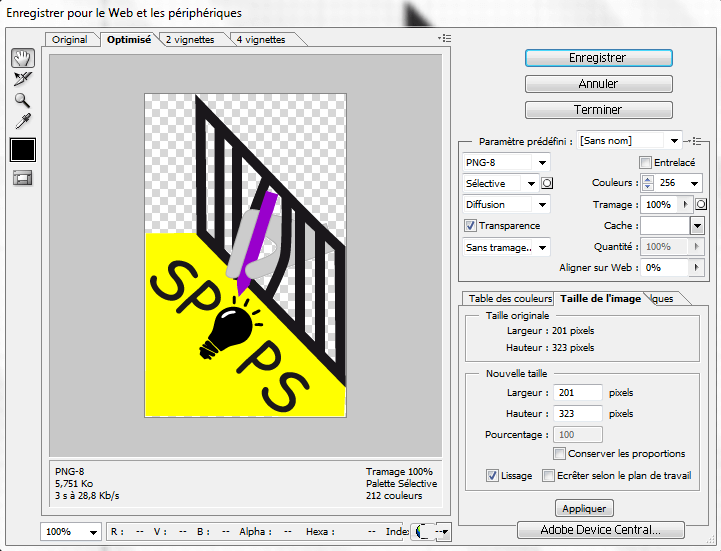
Task: Select the Slice Select tool
Action: (22, 79)
